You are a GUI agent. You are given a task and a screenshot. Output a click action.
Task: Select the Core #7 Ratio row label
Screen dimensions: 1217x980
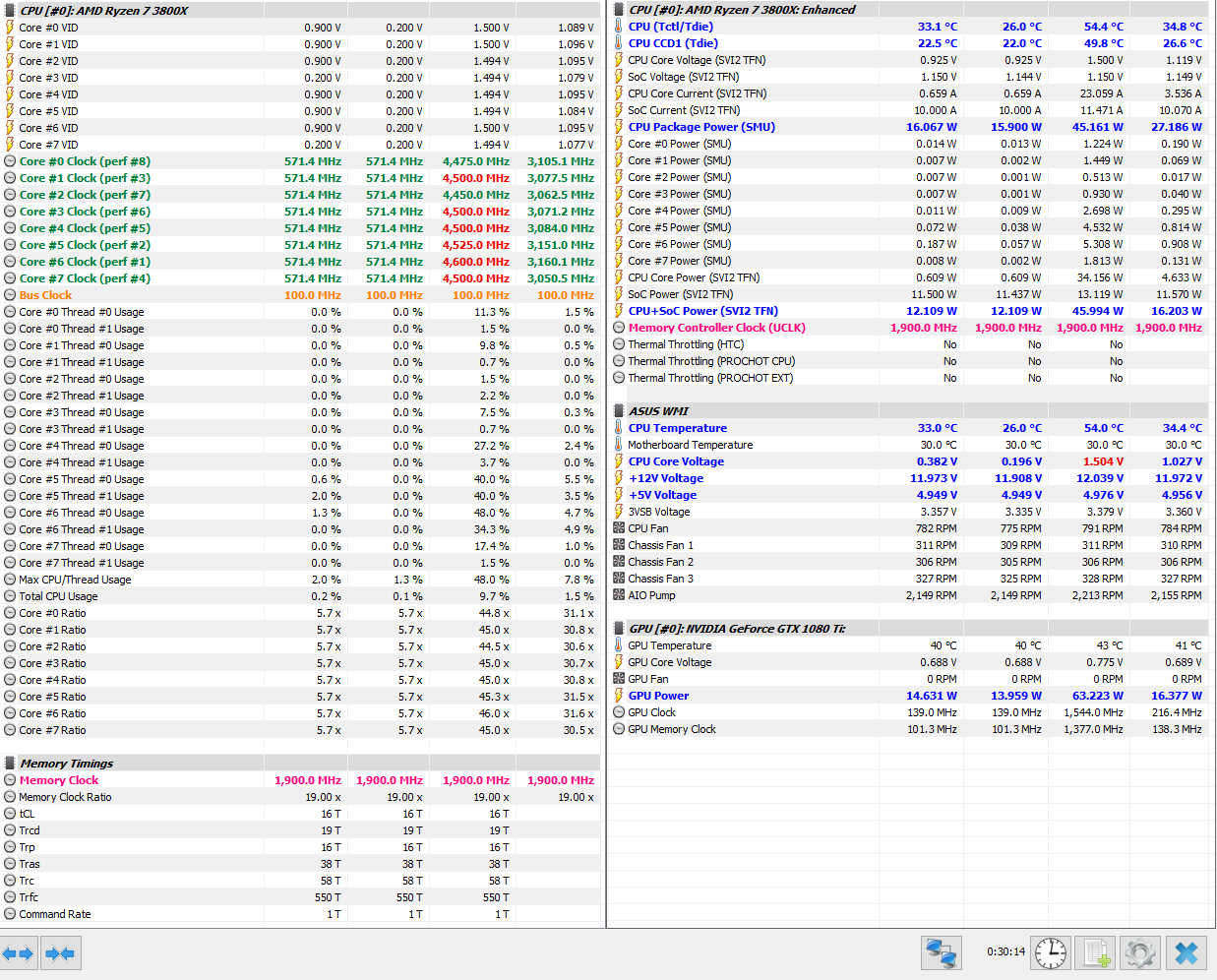pyautogui.click(x=52, y=730)
